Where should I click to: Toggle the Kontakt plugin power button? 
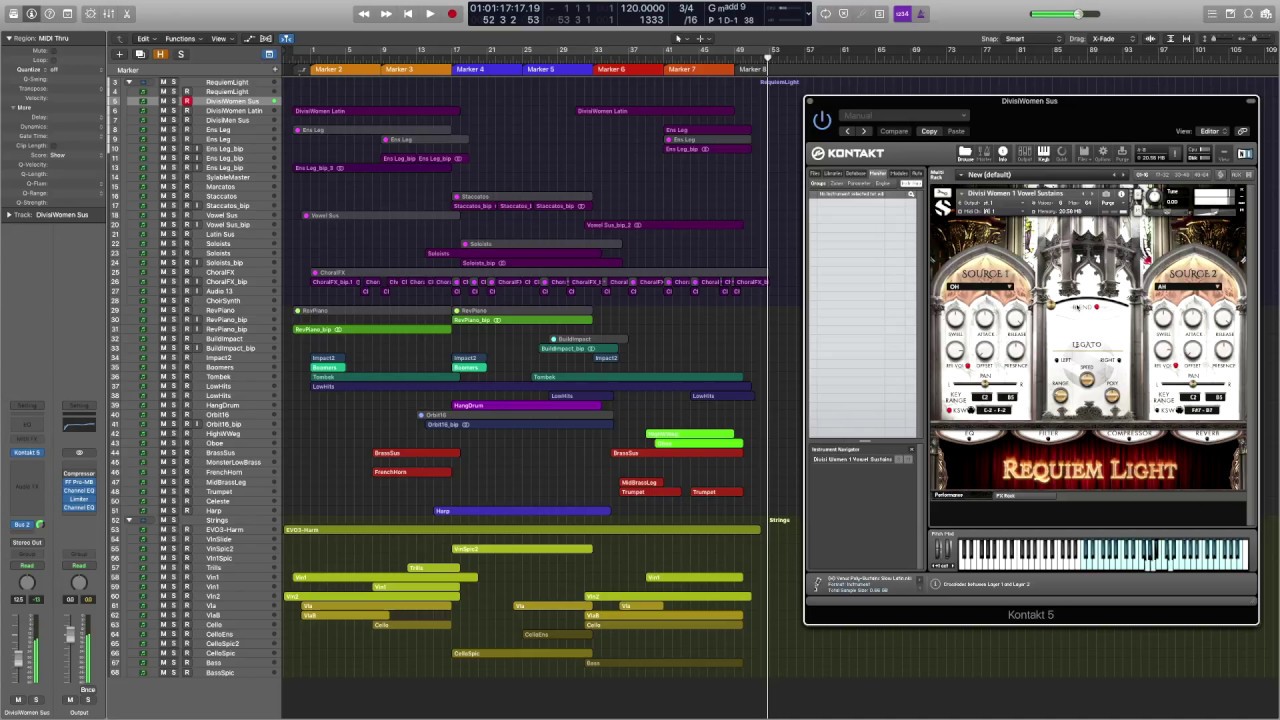pos(822,121)
